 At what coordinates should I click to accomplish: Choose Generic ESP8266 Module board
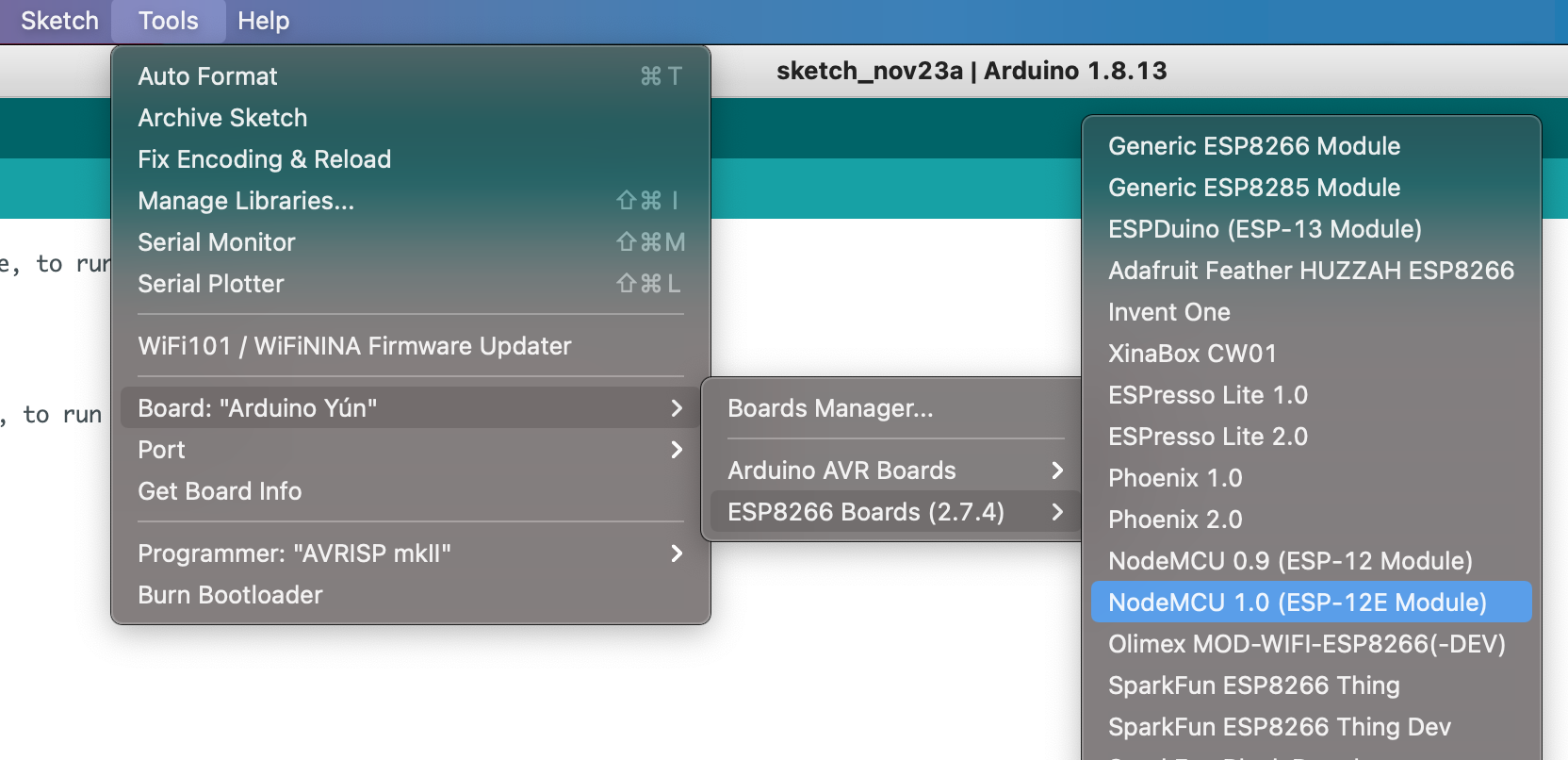(1254, 146)
